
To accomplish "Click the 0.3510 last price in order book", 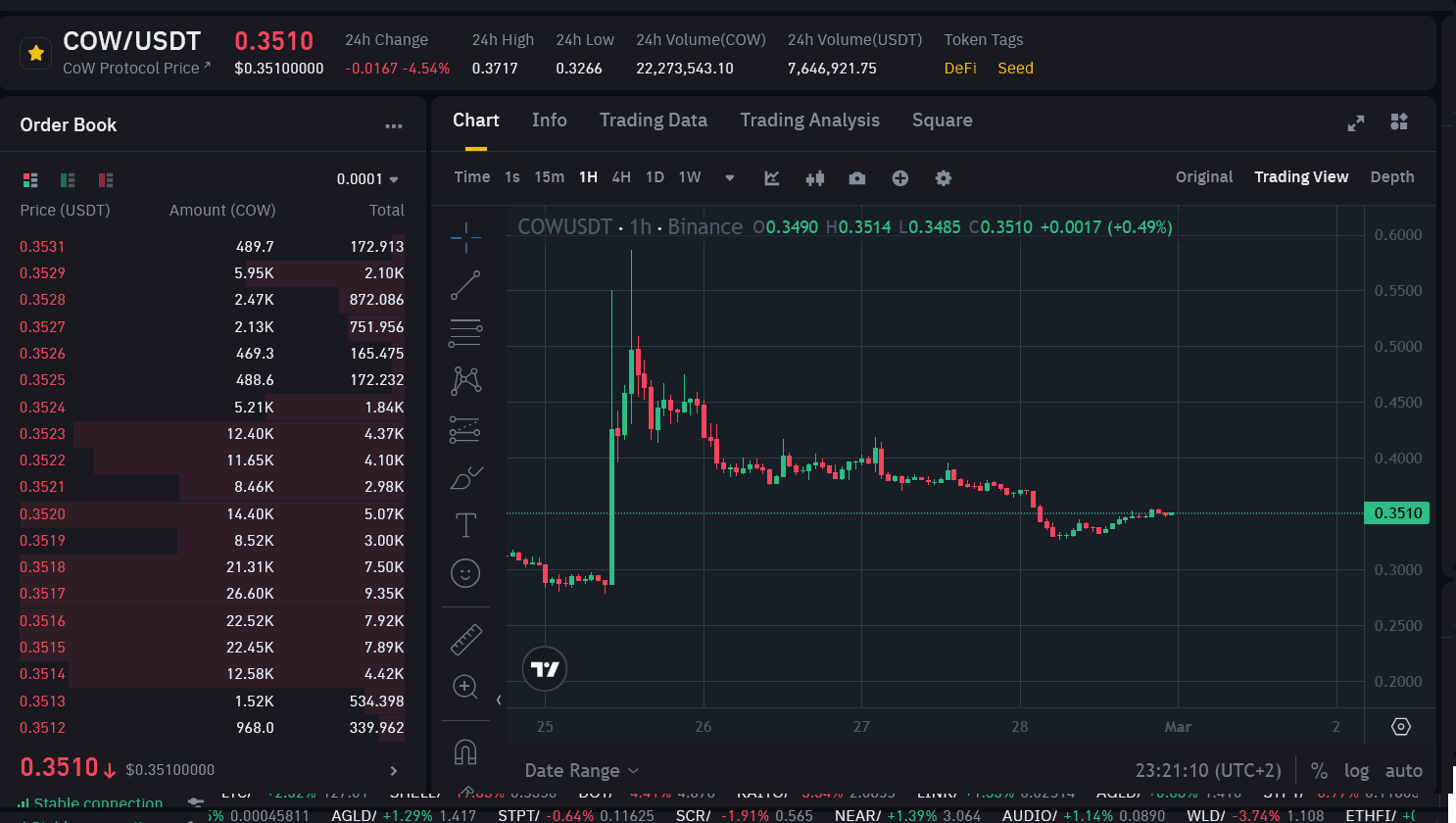I will tap(60, 767).
